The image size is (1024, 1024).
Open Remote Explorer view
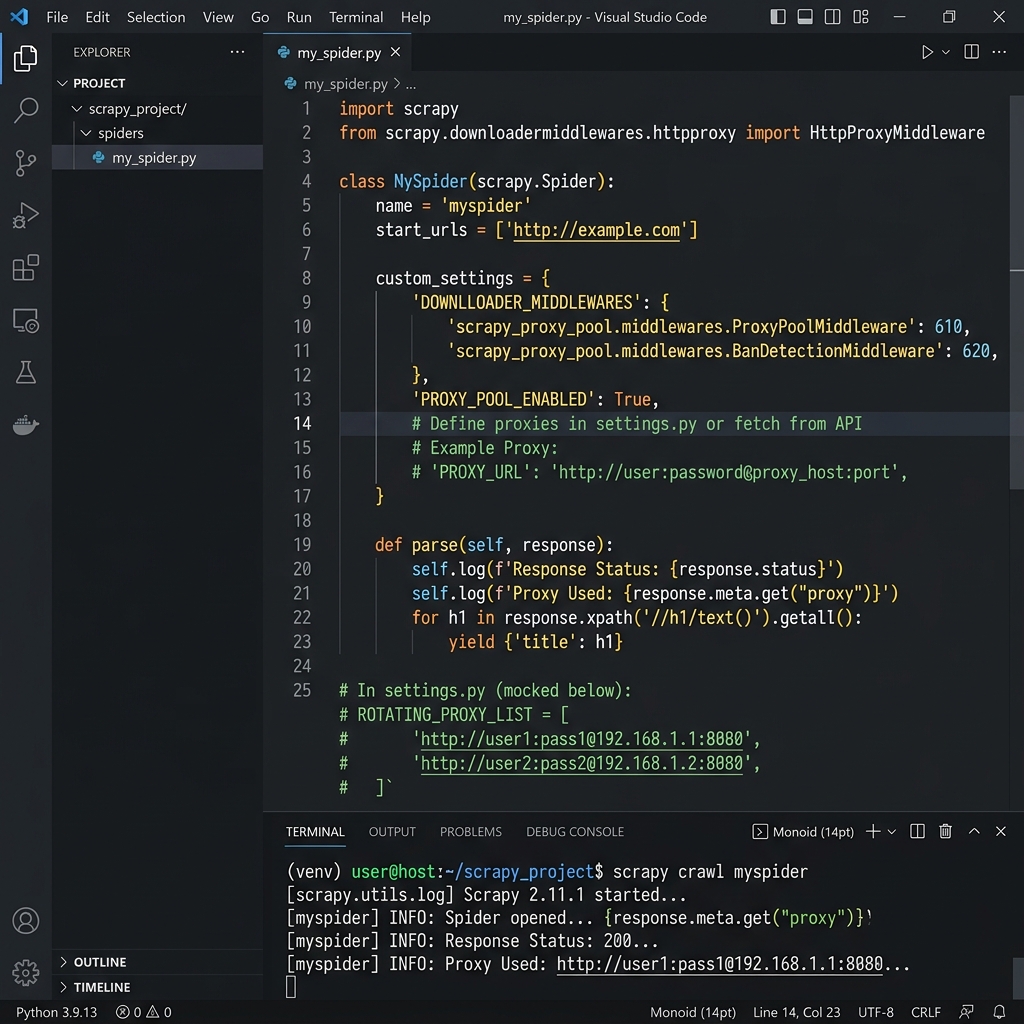tap(25, 321)
